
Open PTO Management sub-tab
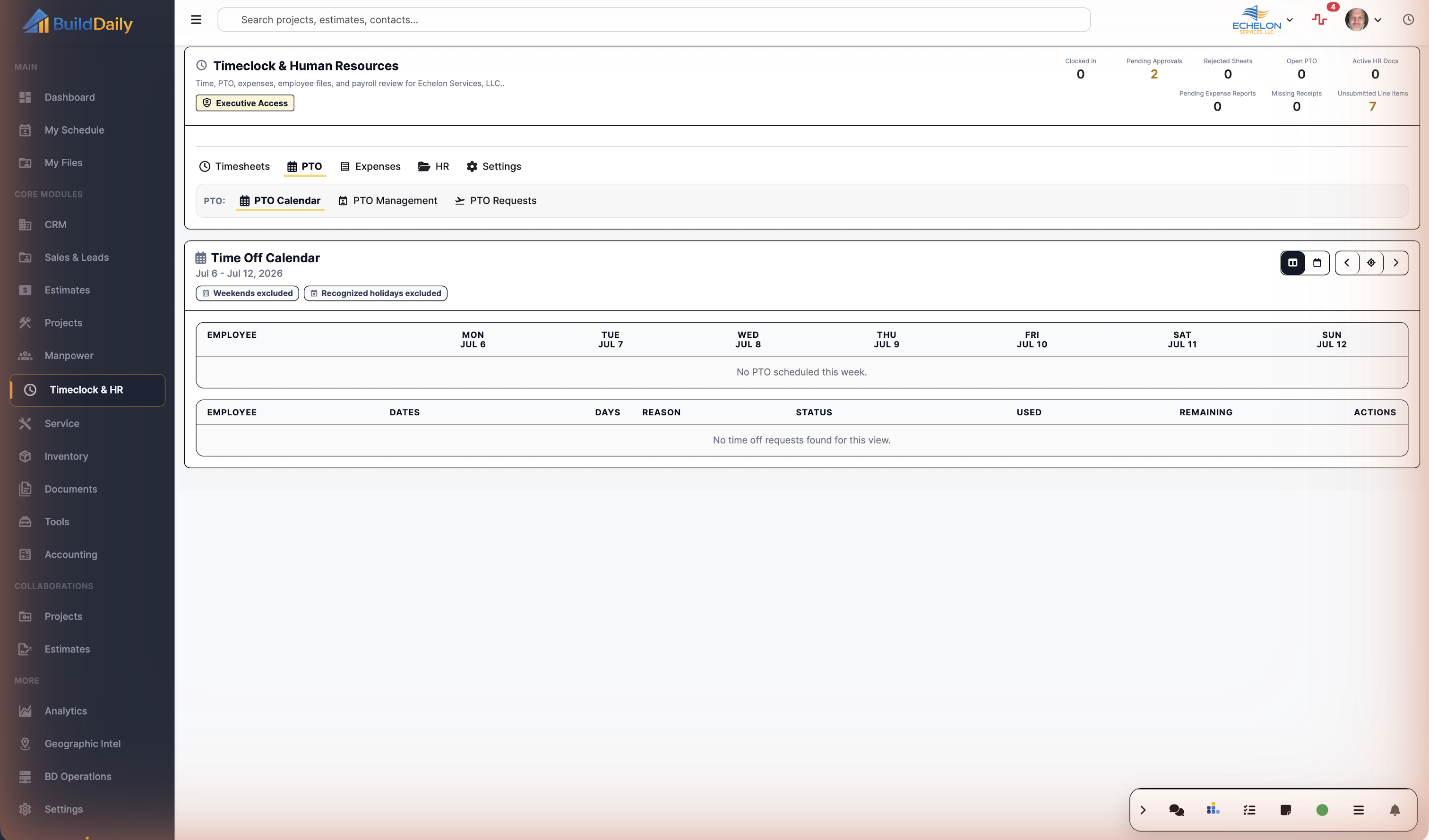[388, 201]
